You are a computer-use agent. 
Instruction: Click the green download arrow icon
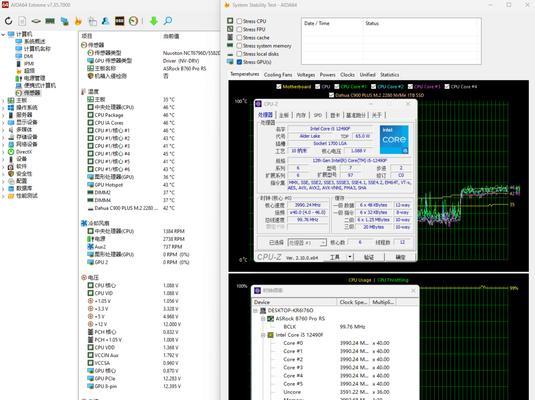(x=154, y=21)
